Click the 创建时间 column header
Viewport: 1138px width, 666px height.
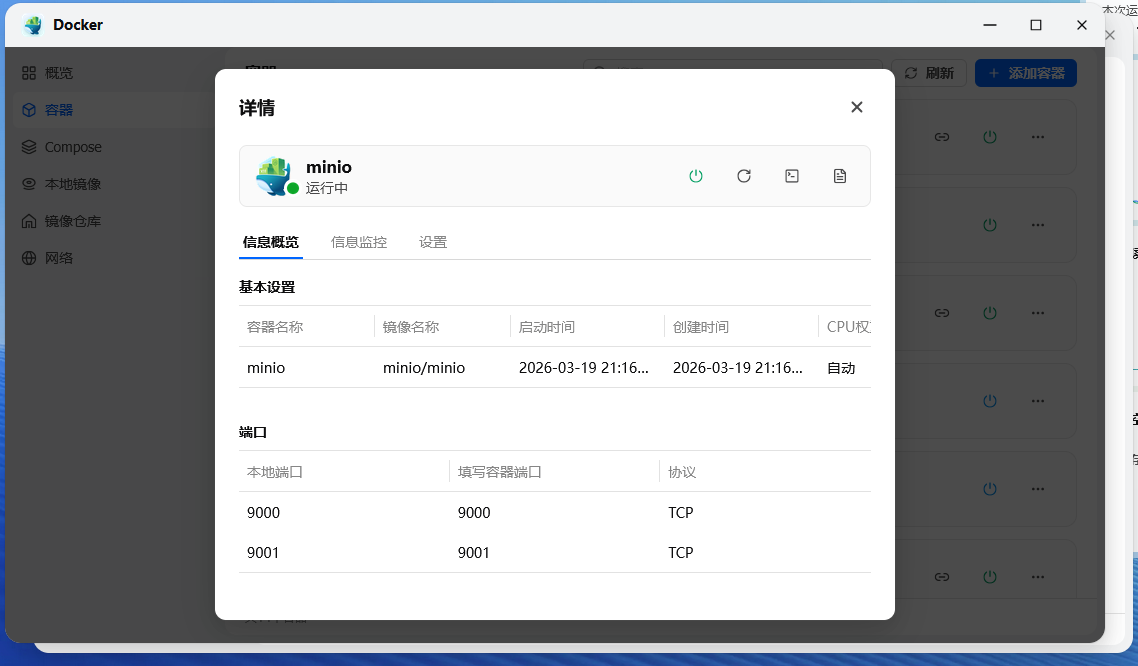pyautogui.click(x=700, y=327)
